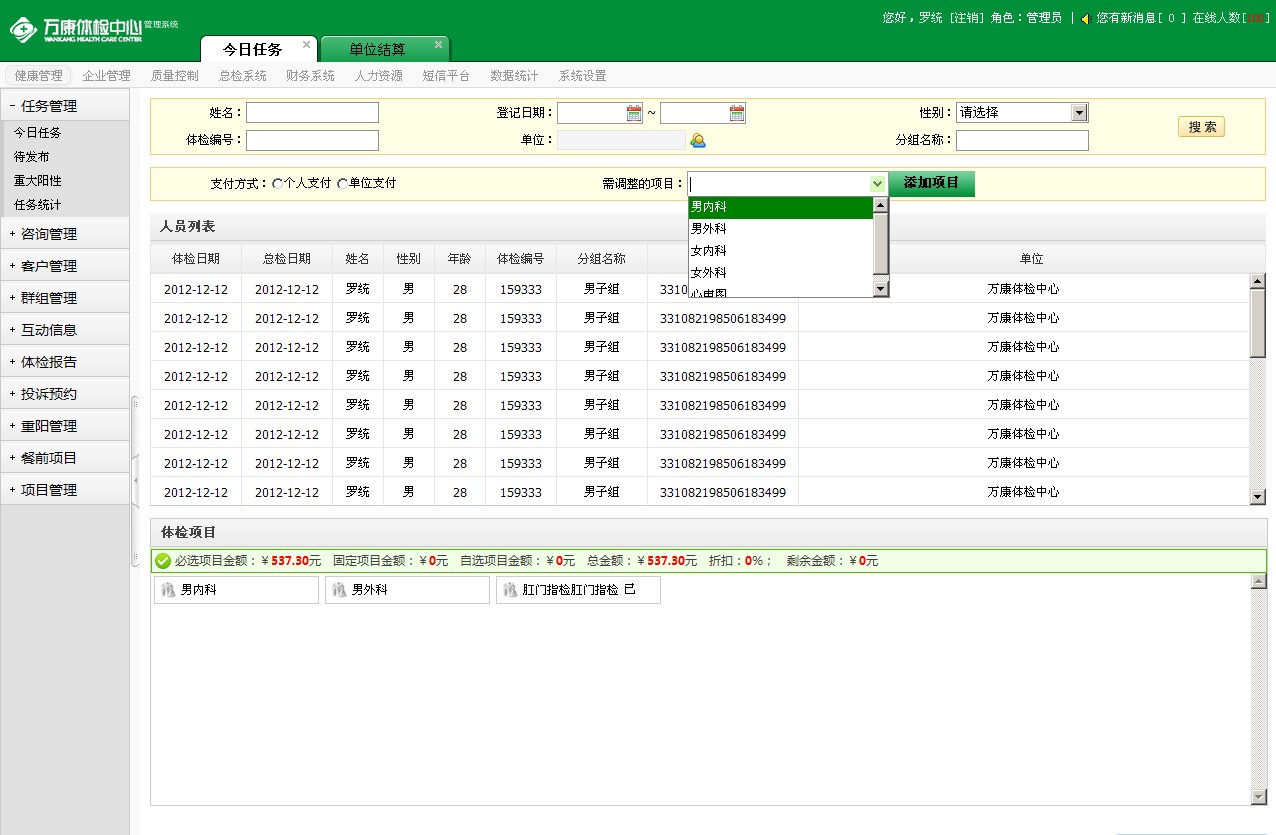Click the 体检编号 input field

click(x=312, y=140)
